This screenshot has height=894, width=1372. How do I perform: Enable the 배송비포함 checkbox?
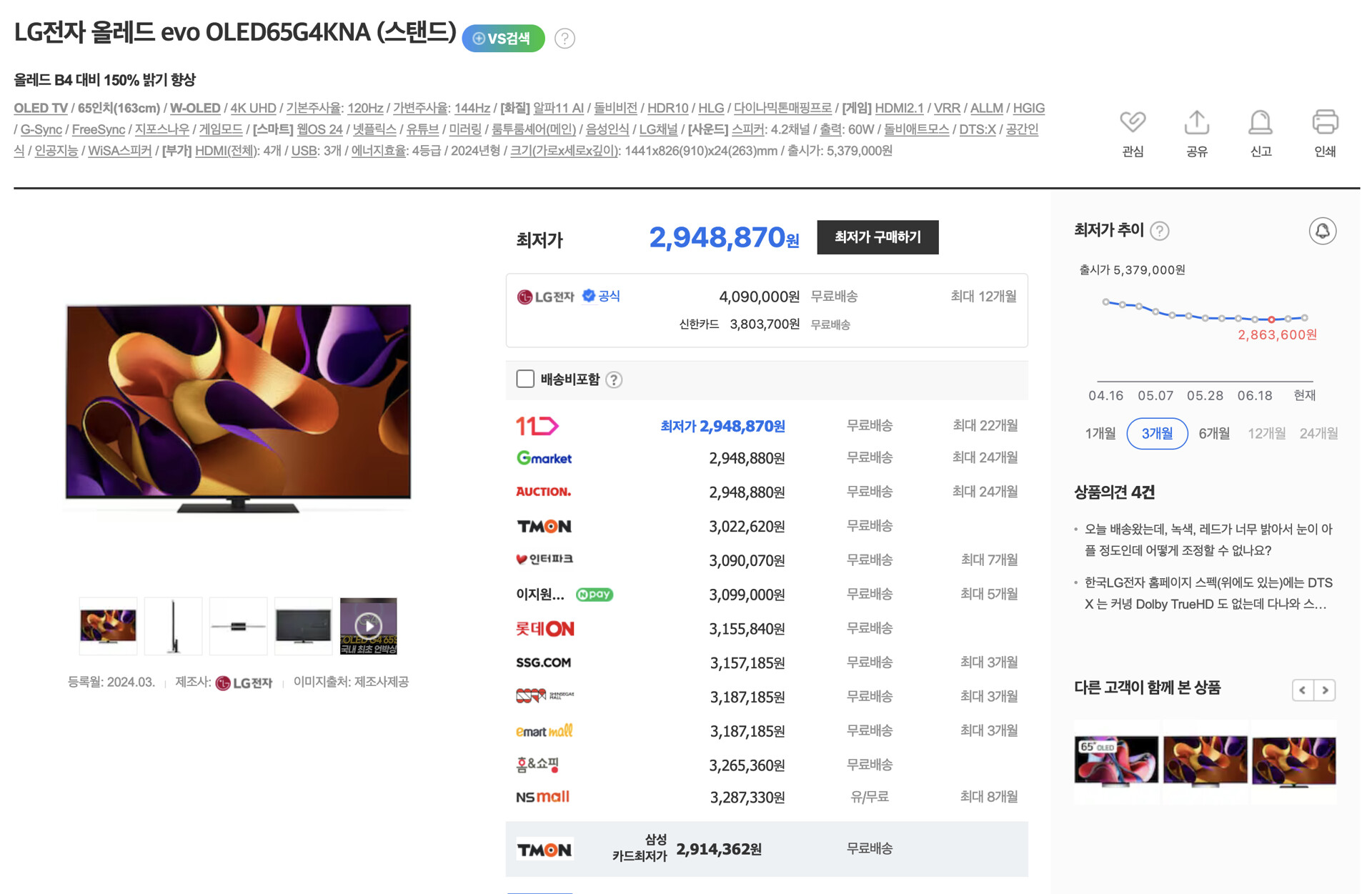pyautogui.click(x=525, y=379)
